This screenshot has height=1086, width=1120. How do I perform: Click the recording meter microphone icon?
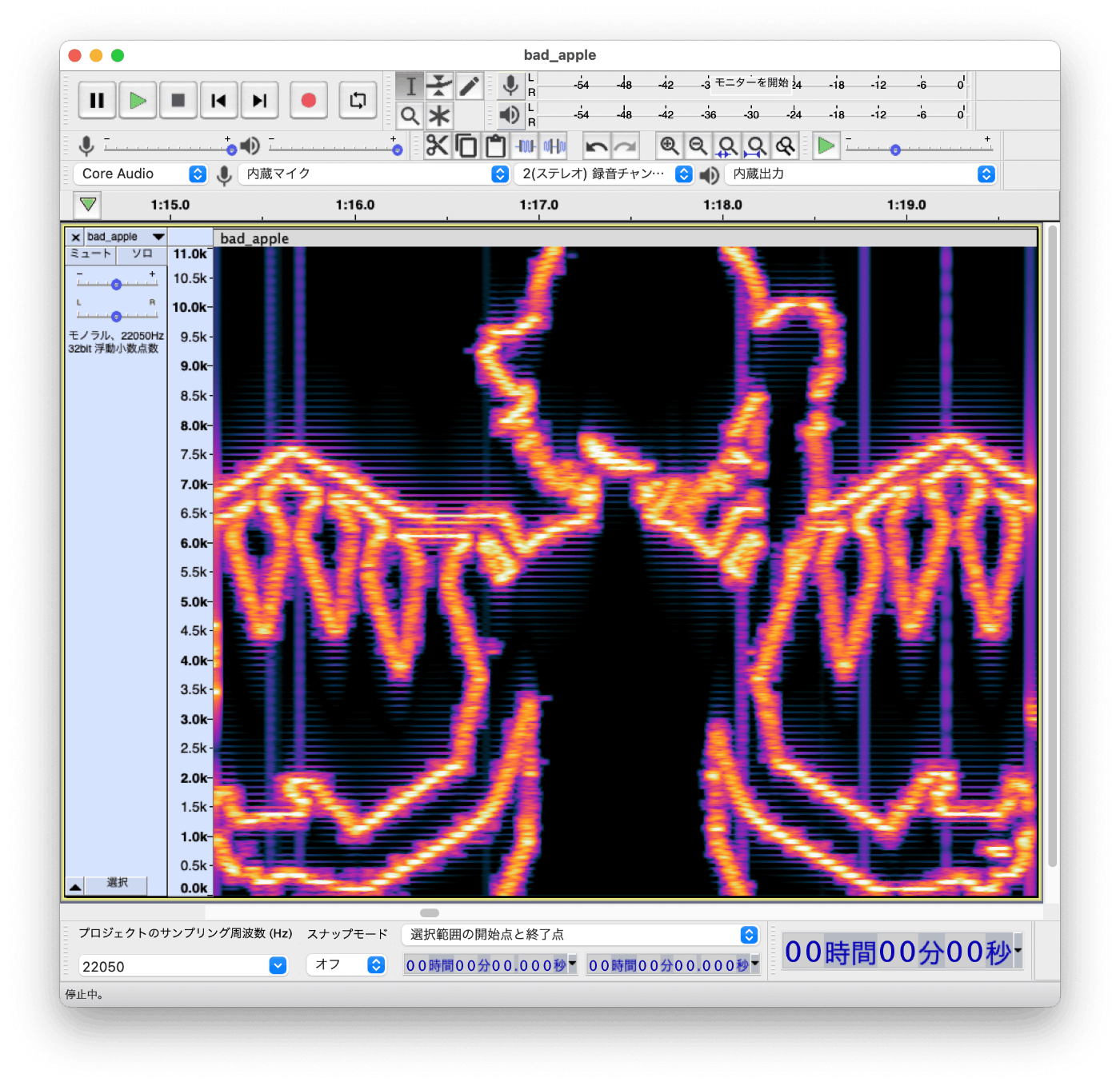pyautogui.click(x=510, y=86)
